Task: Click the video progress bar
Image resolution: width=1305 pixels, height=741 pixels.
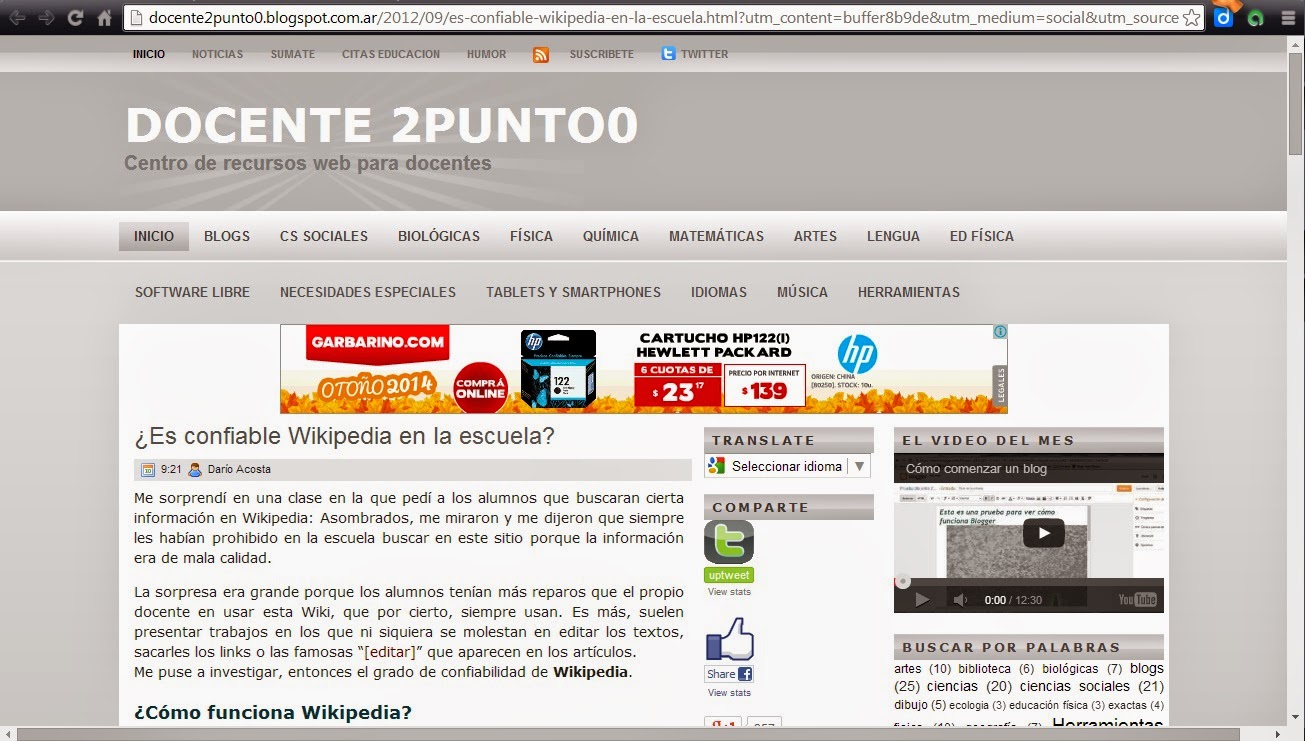Action: click(x=1029, y=581)
